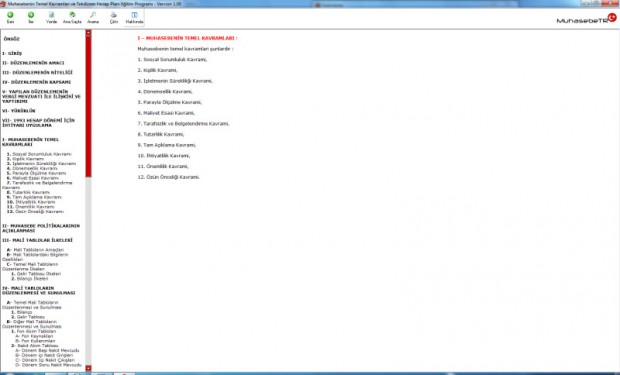The height and width of the screenshot is (375, 620).
Task: Click '5. Parayla Ölçülme Kavramı,' in main content
Action: tap(170, 102)
